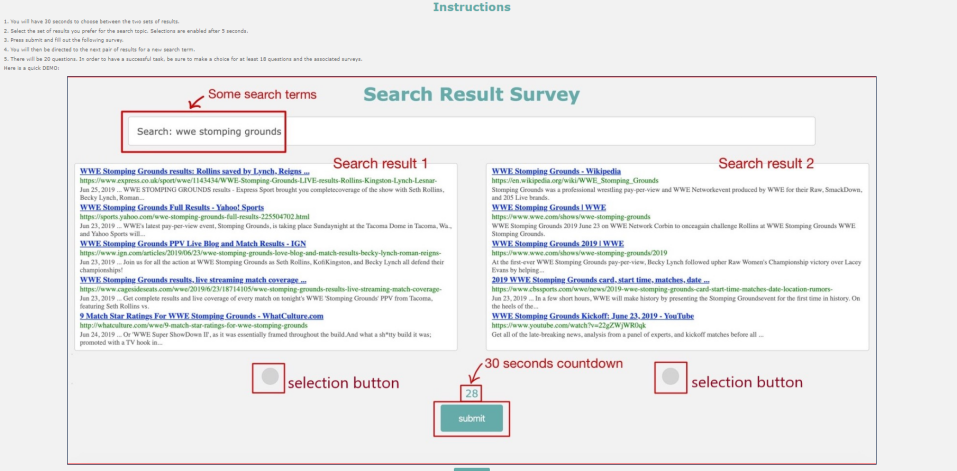
Task: Click the Wikipedia snippet about professional wrestling pay-per-view
Action: 676,193
